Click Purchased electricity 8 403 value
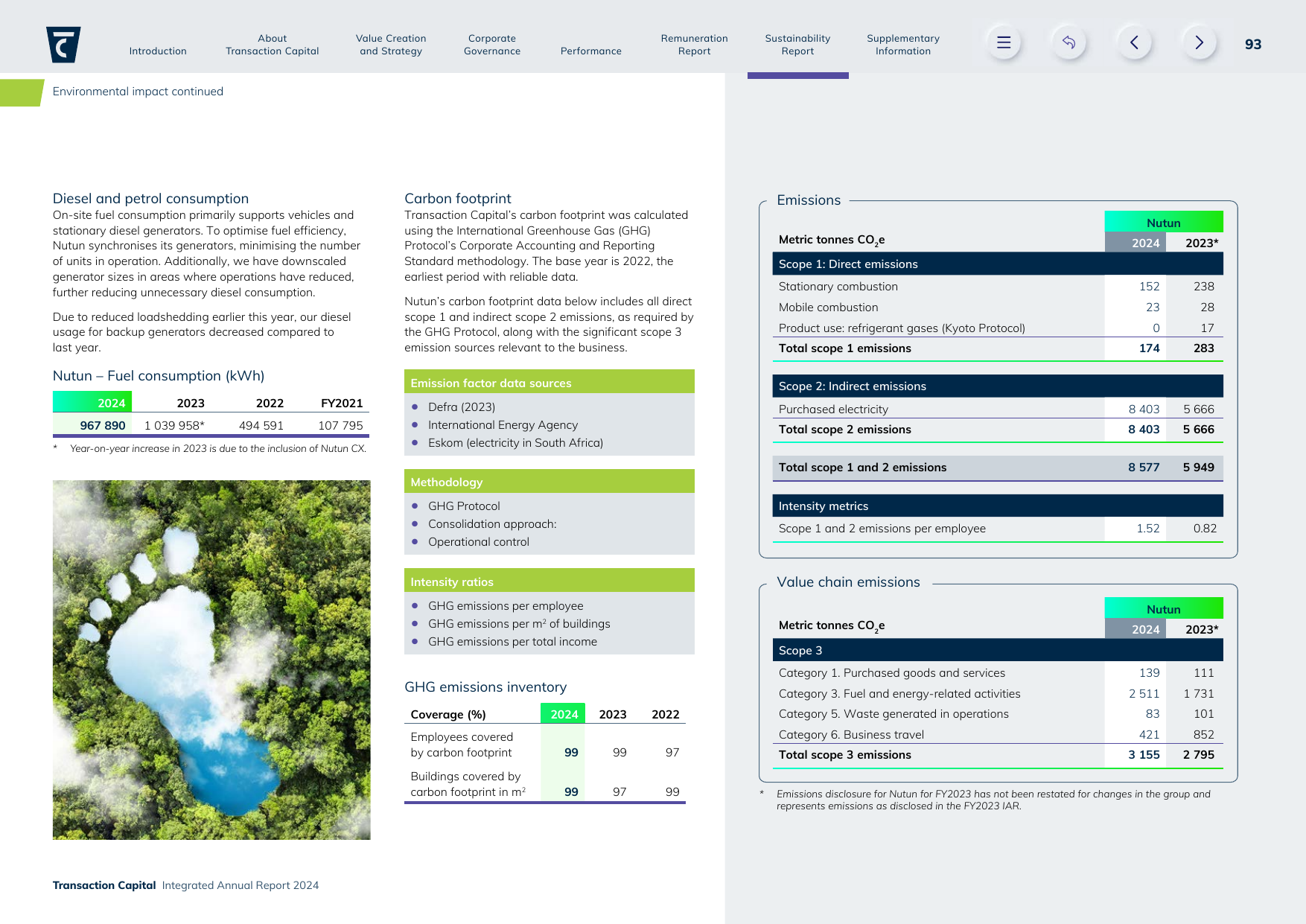Image resolution: width=1306 pixels, height=924 pixels. (1144, 410)
